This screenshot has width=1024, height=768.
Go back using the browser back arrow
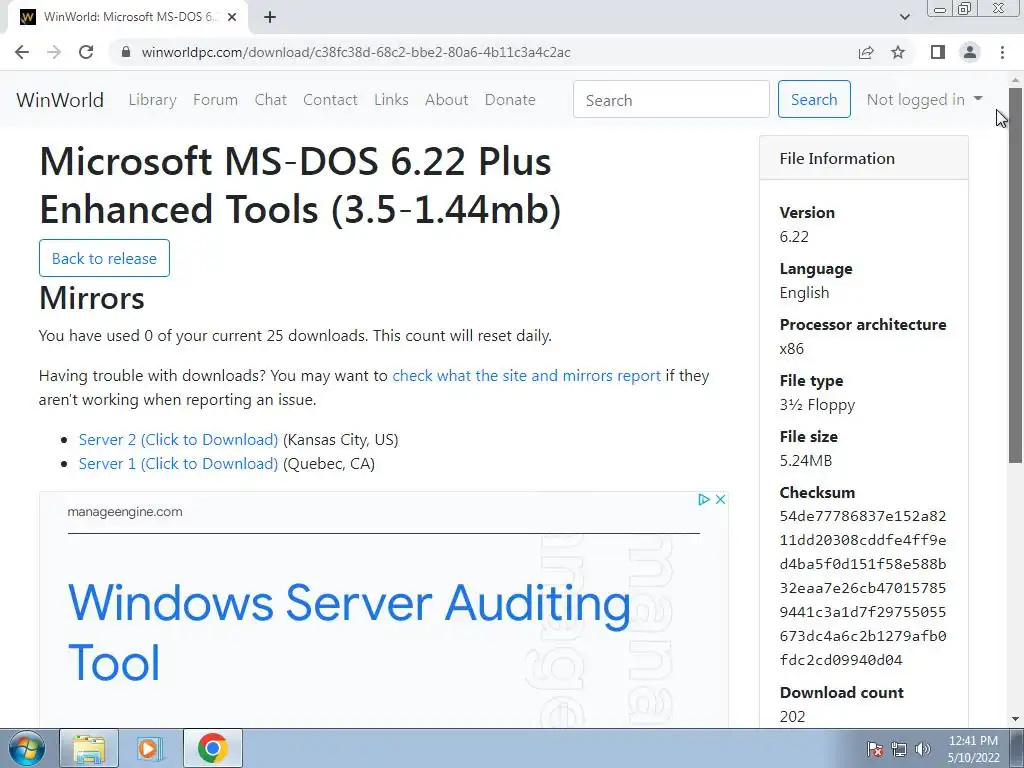(22, 52)
